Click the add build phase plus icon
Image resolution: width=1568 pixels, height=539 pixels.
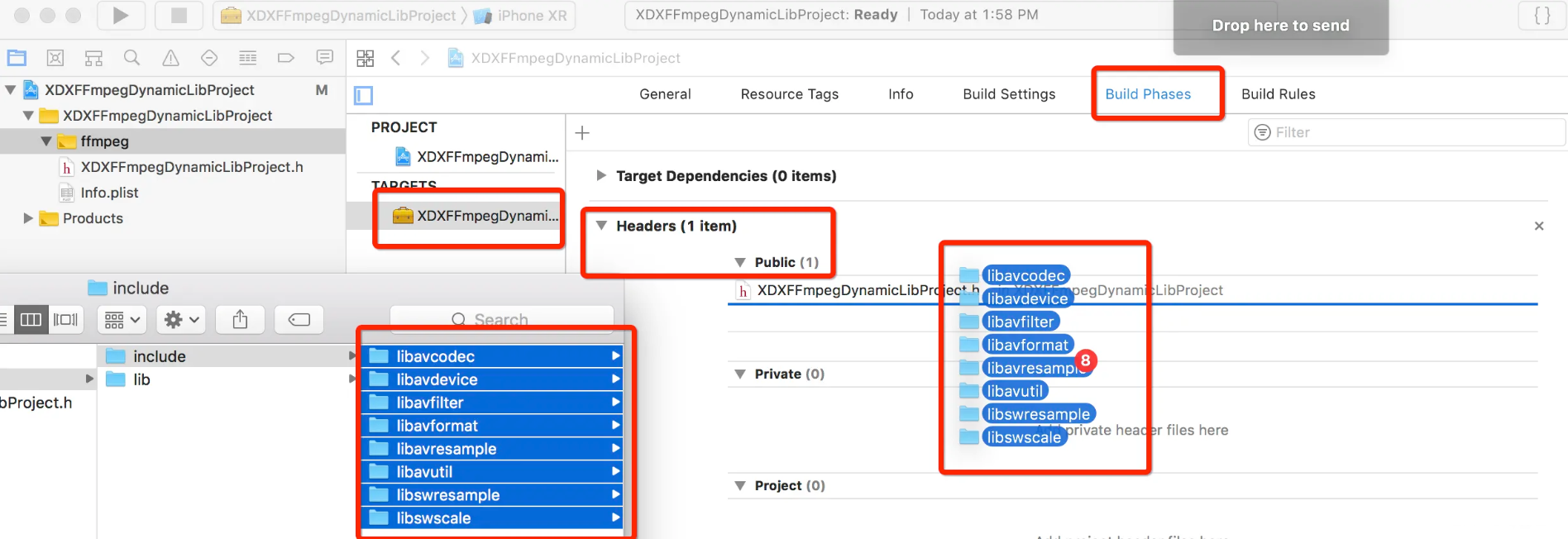pyautogui.click(x=582, y=133)
